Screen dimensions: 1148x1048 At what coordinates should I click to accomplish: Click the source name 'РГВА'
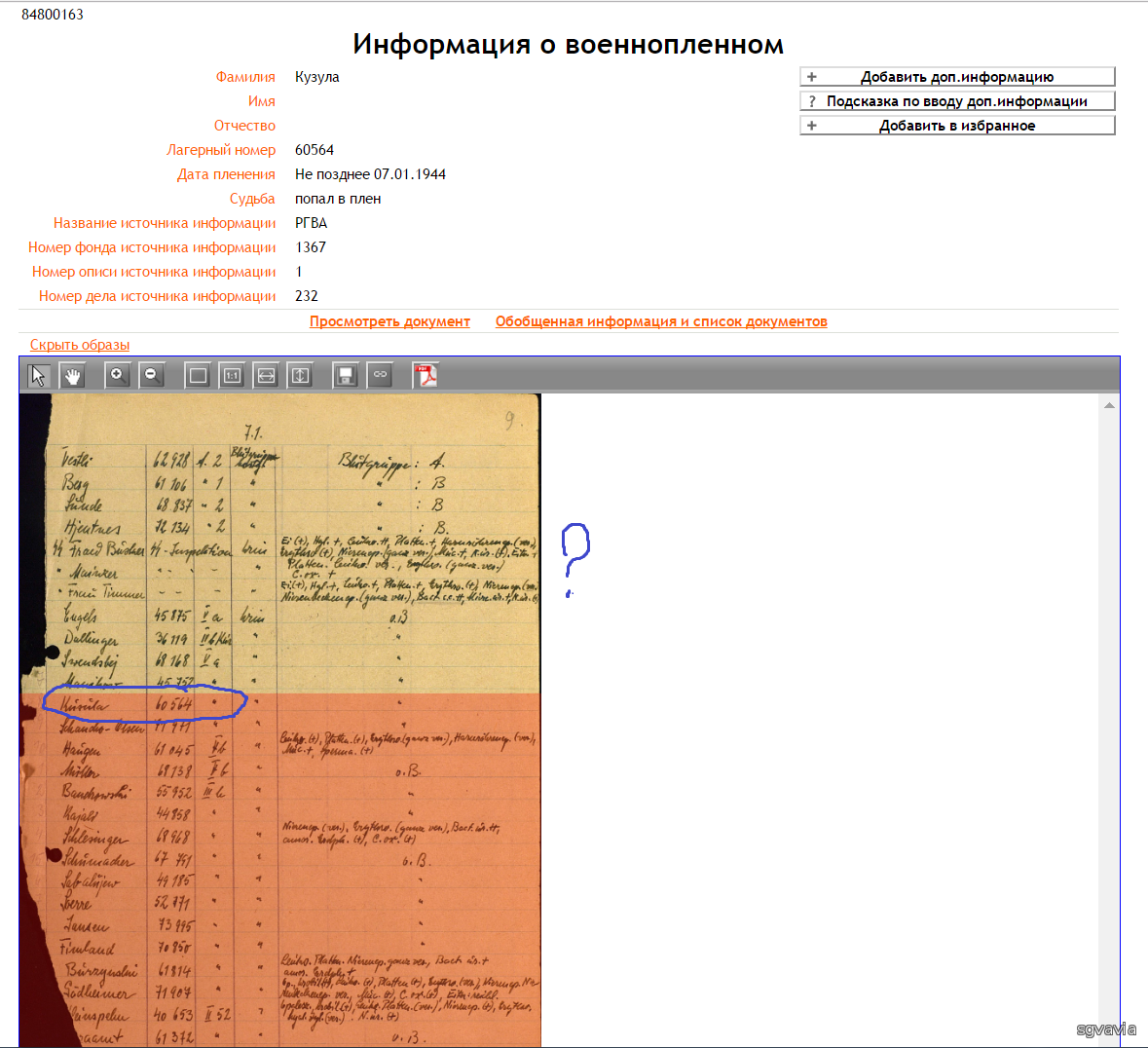pyautogui.click(x=312, y=223)
